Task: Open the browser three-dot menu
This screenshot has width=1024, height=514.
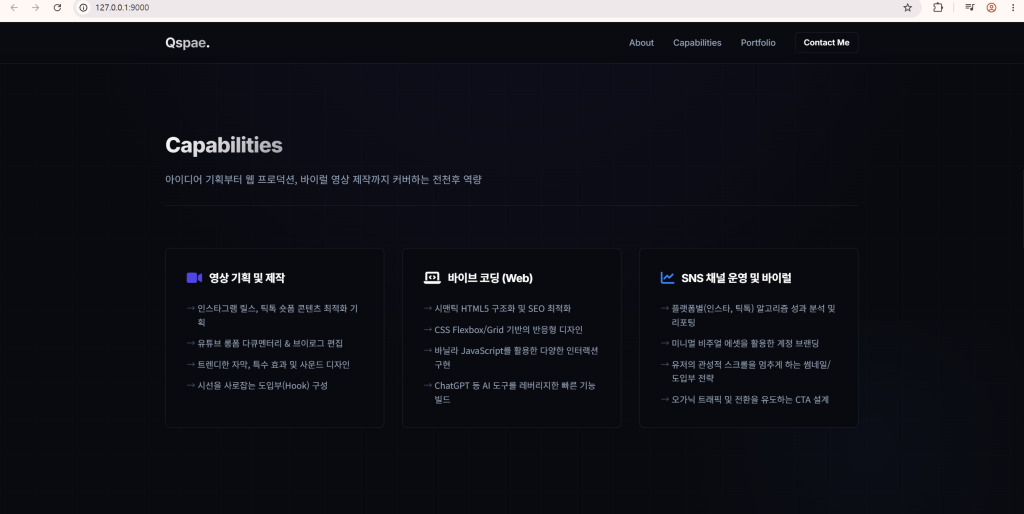Action: 1013,8
